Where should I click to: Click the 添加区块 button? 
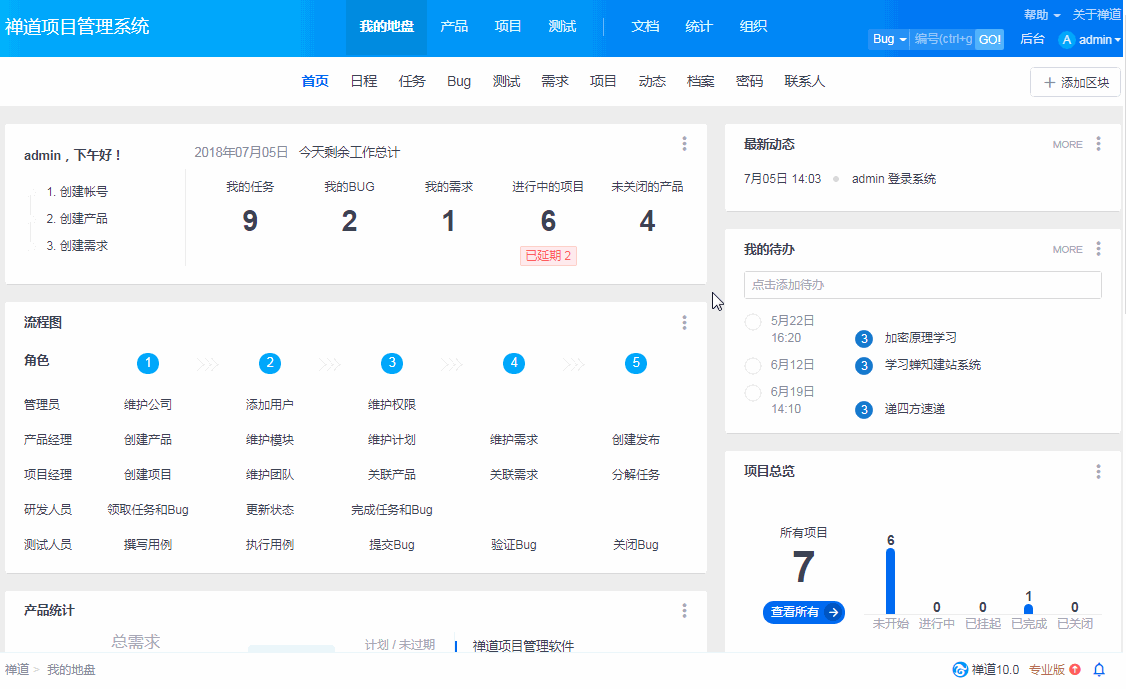pos(1075,83)
